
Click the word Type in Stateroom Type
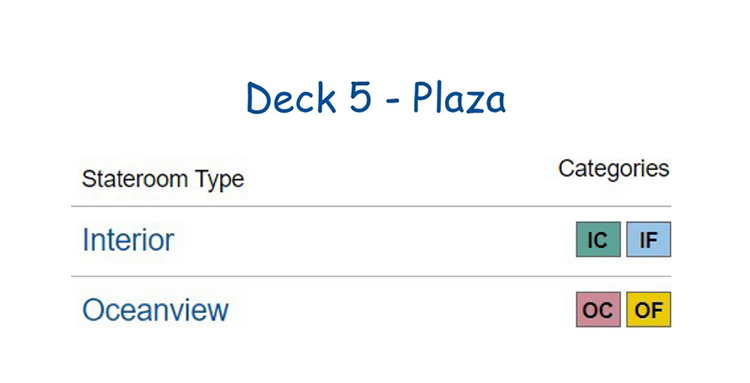point(220,180)
